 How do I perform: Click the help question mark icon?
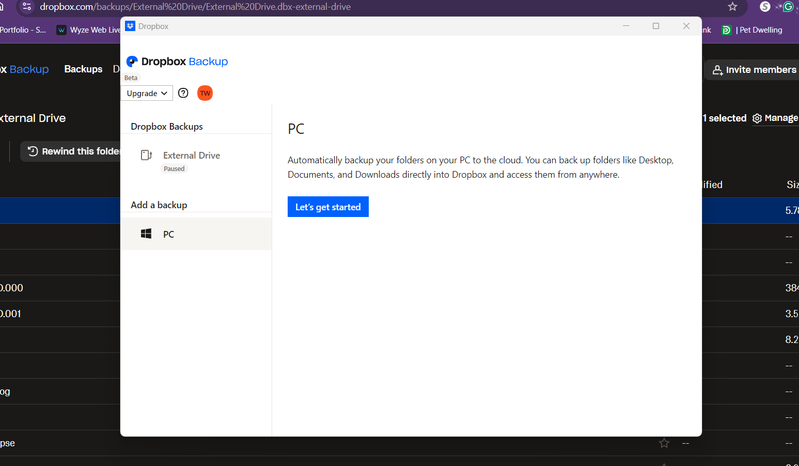click(183, 93)
